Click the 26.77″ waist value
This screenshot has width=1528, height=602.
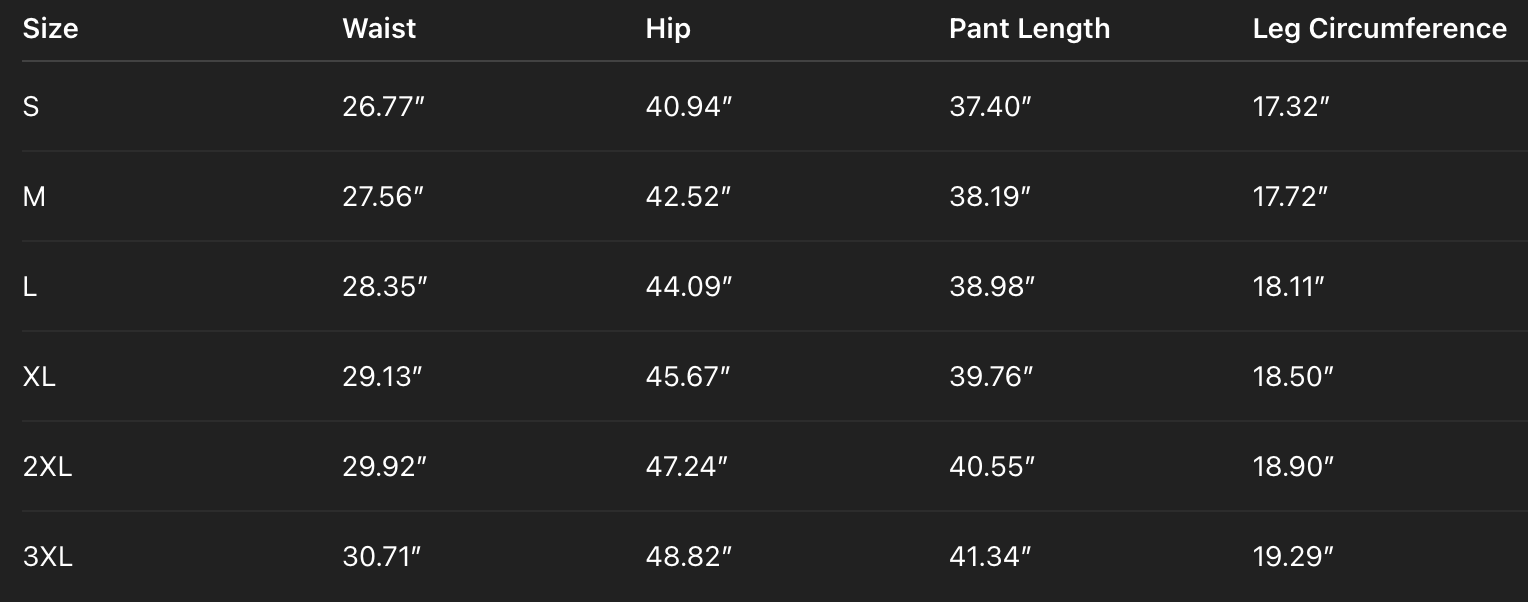[x=384, y=107]
